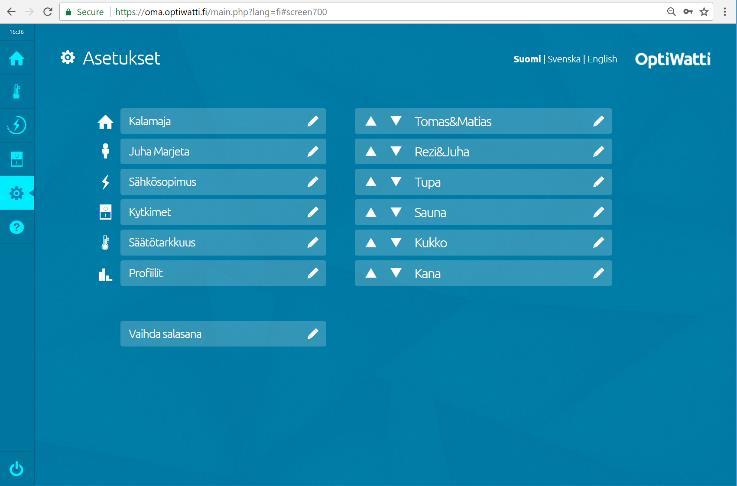Image resolution: width=737 pixels, height=486 pixels.
Task: Edit Profiilit with its pencil icon
Action: point(313,273)
